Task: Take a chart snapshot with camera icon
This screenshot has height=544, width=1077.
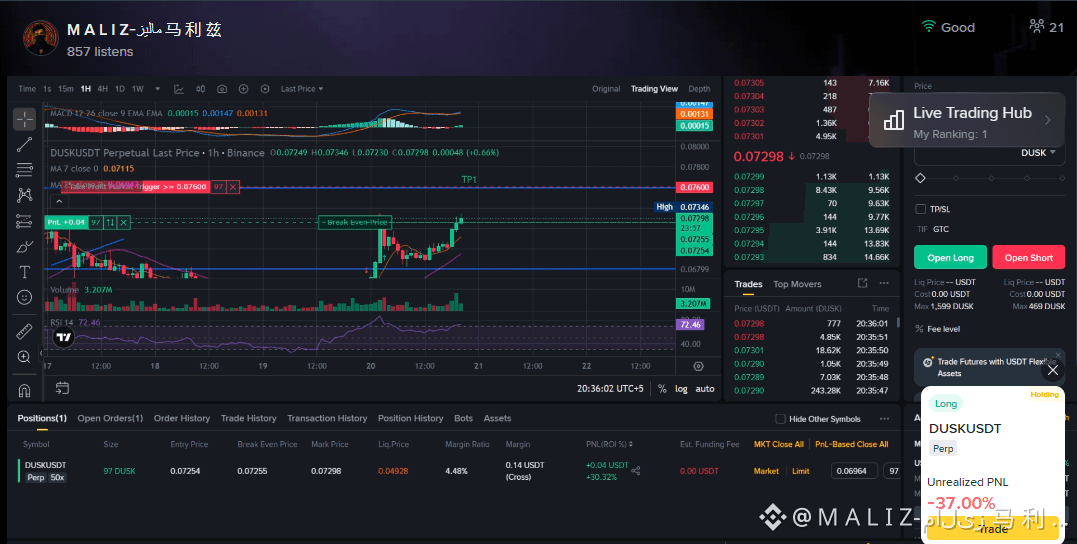Action: click(x=222, y=89)
